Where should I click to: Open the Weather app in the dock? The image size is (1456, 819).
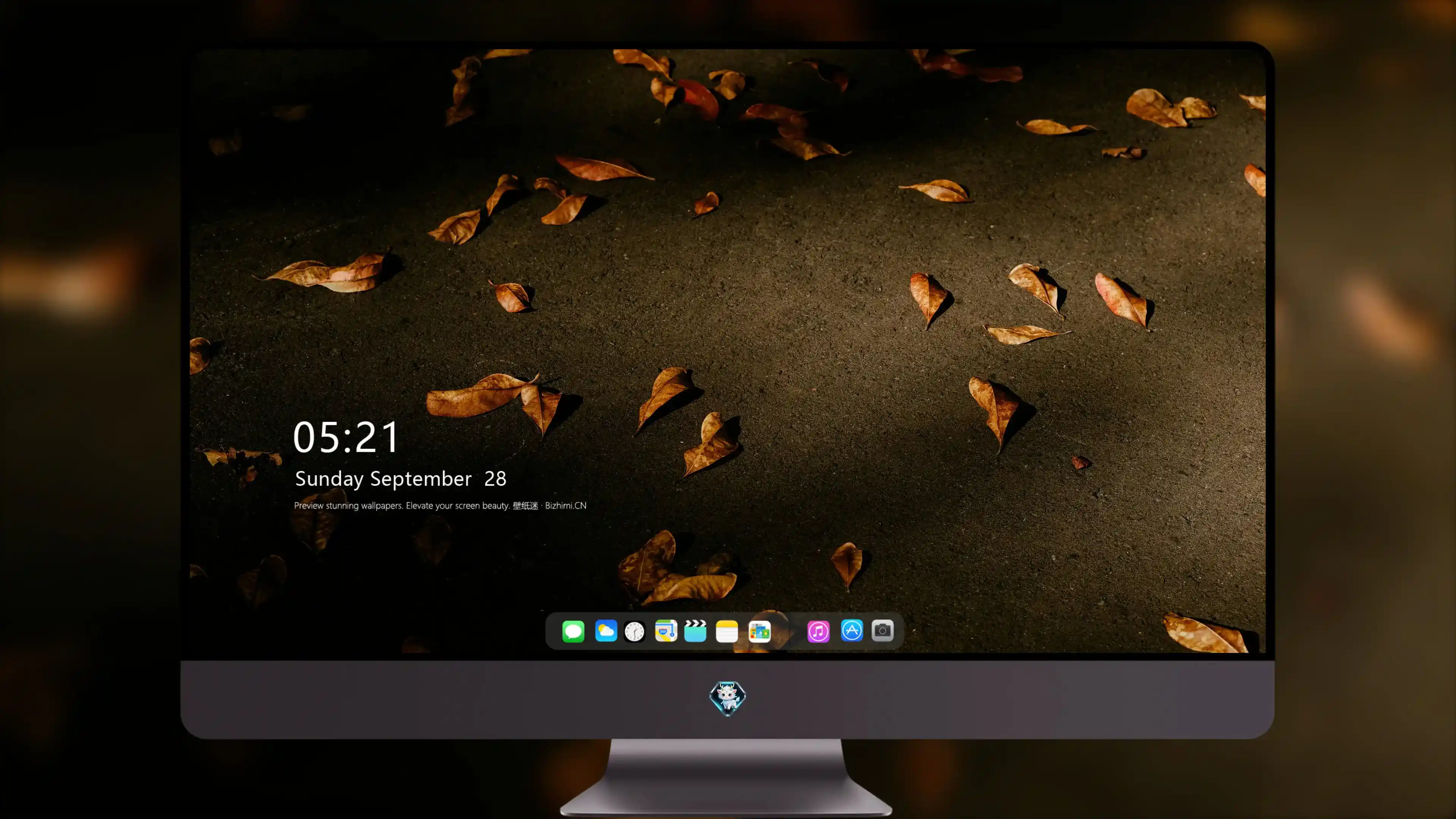[x=606, y=631]
